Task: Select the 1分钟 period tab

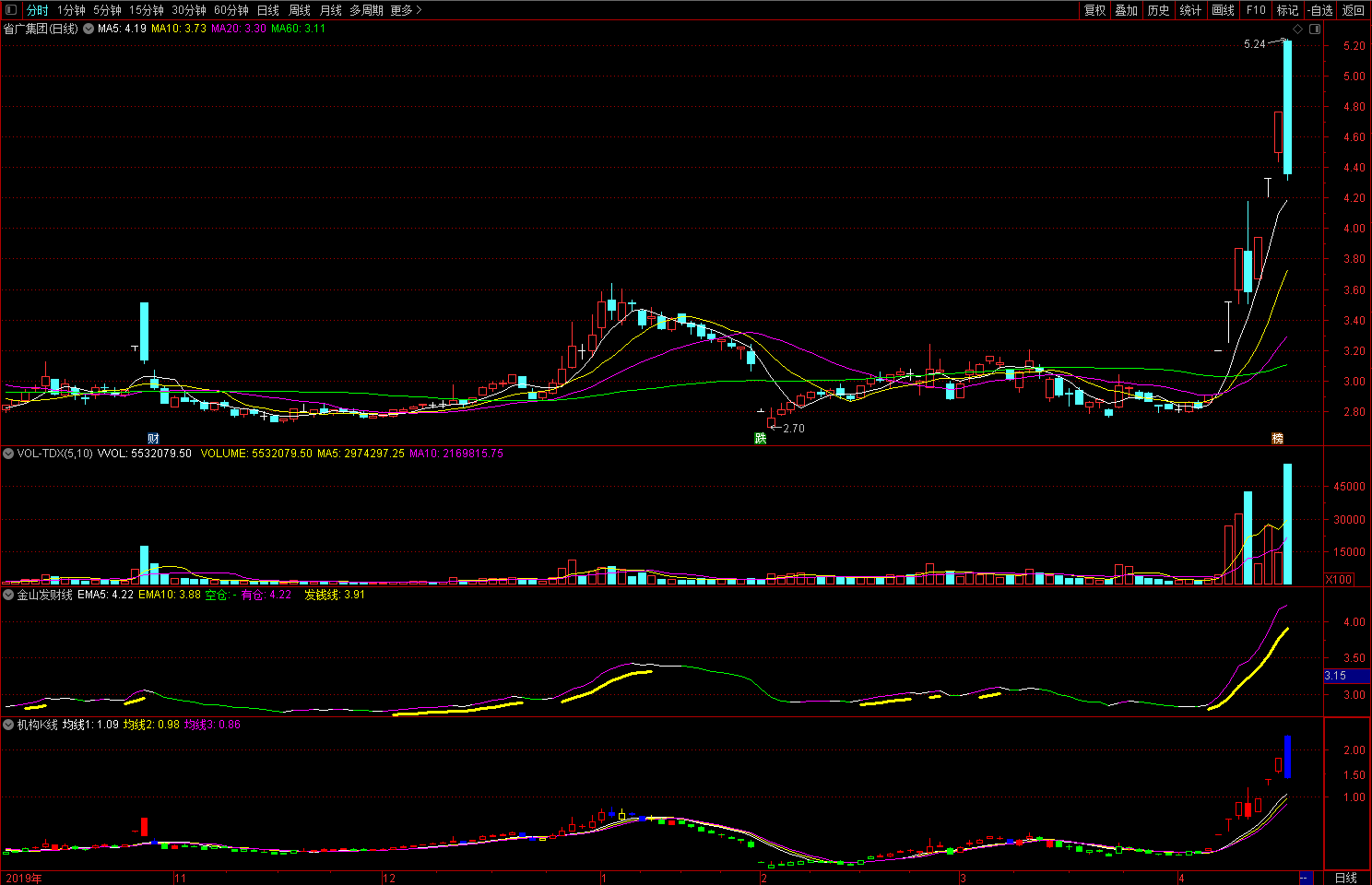Action: [x=71, y=10]
